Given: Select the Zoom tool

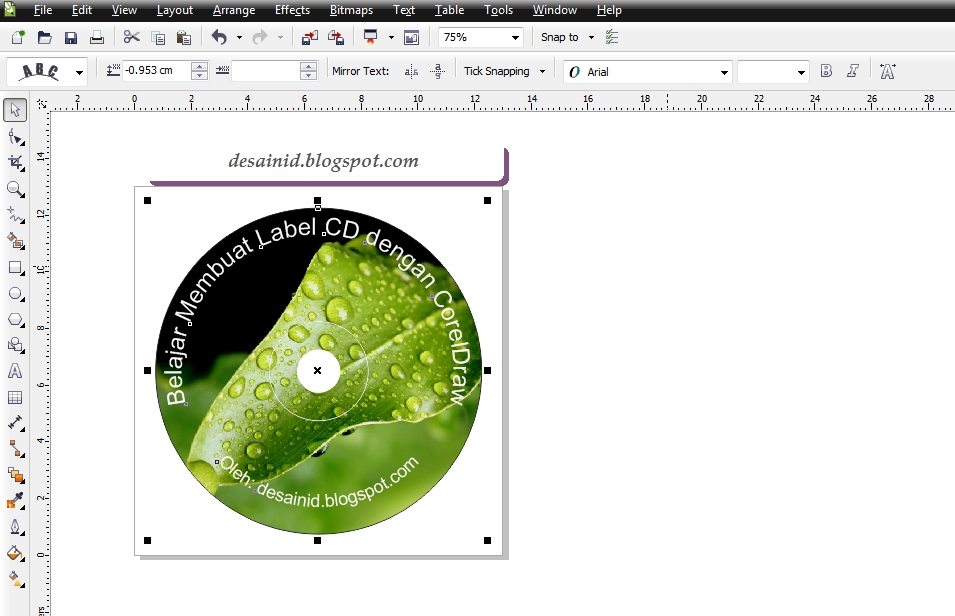Looking at the screenshot, I should (x=16, y=189).
